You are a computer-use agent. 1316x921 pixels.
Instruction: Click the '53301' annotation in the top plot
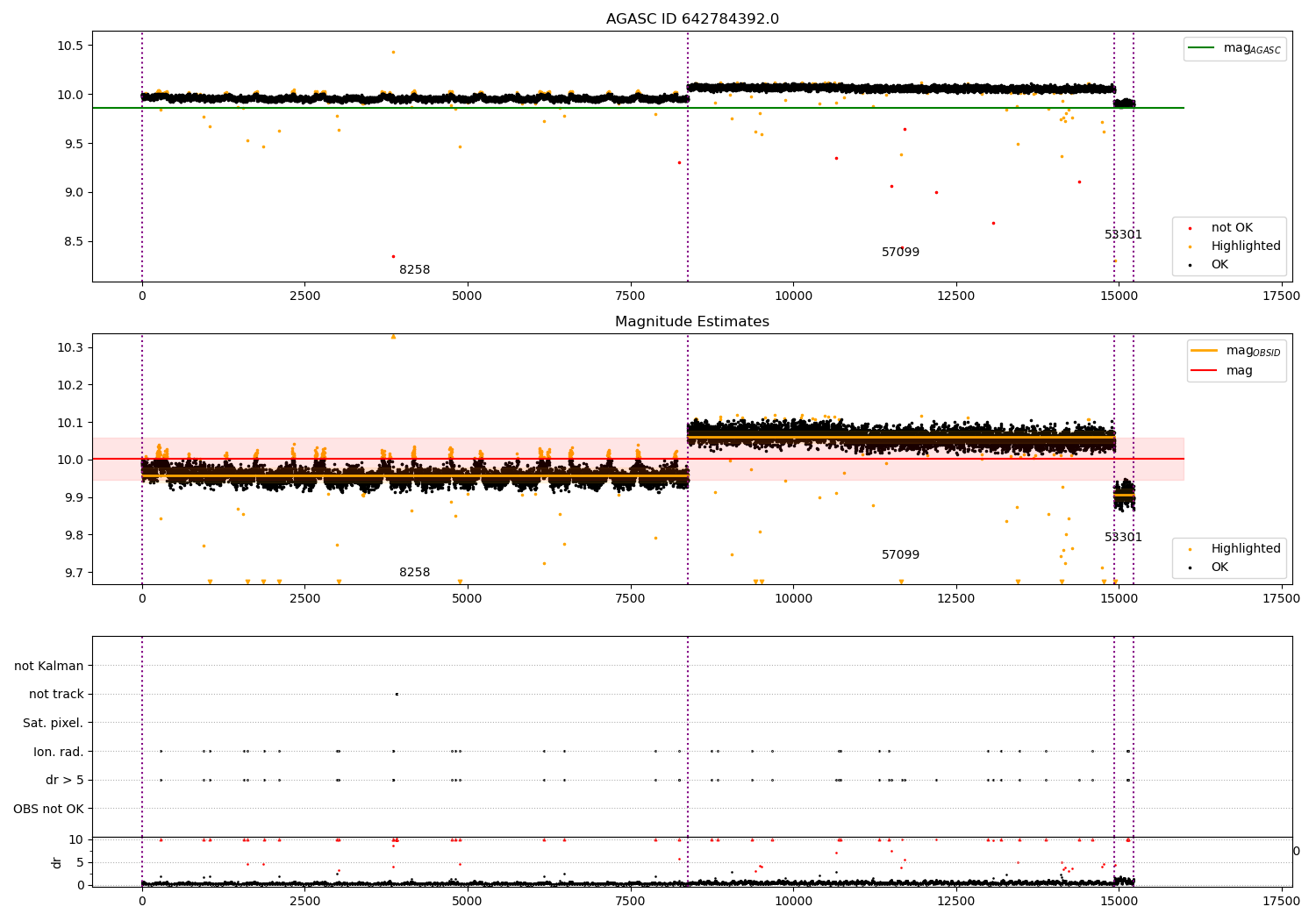1124,235
